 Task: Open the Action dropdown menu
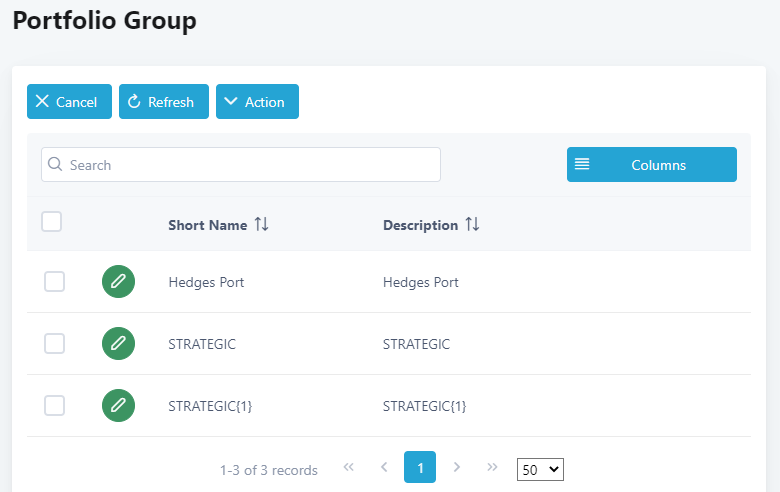tap(257, 102)
